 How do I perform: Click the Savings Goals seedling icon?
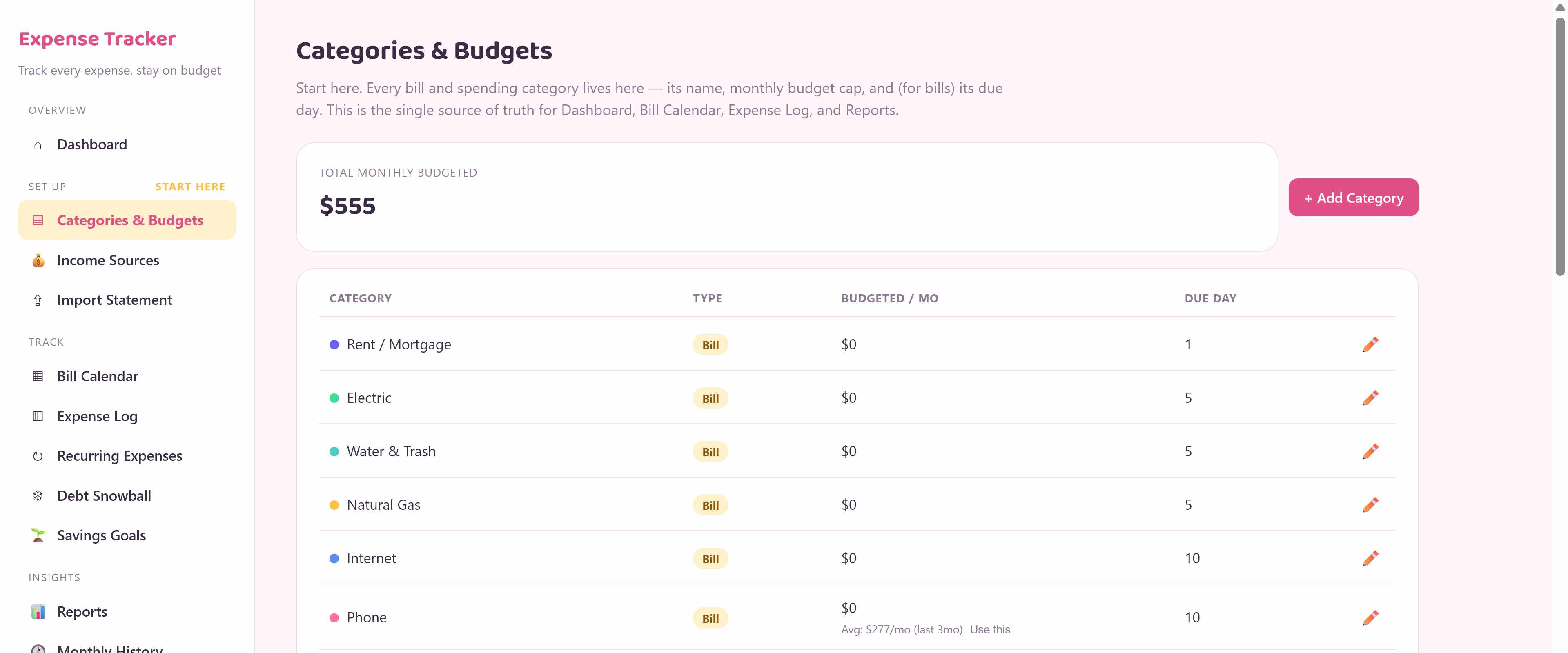(x=38, y=535)
